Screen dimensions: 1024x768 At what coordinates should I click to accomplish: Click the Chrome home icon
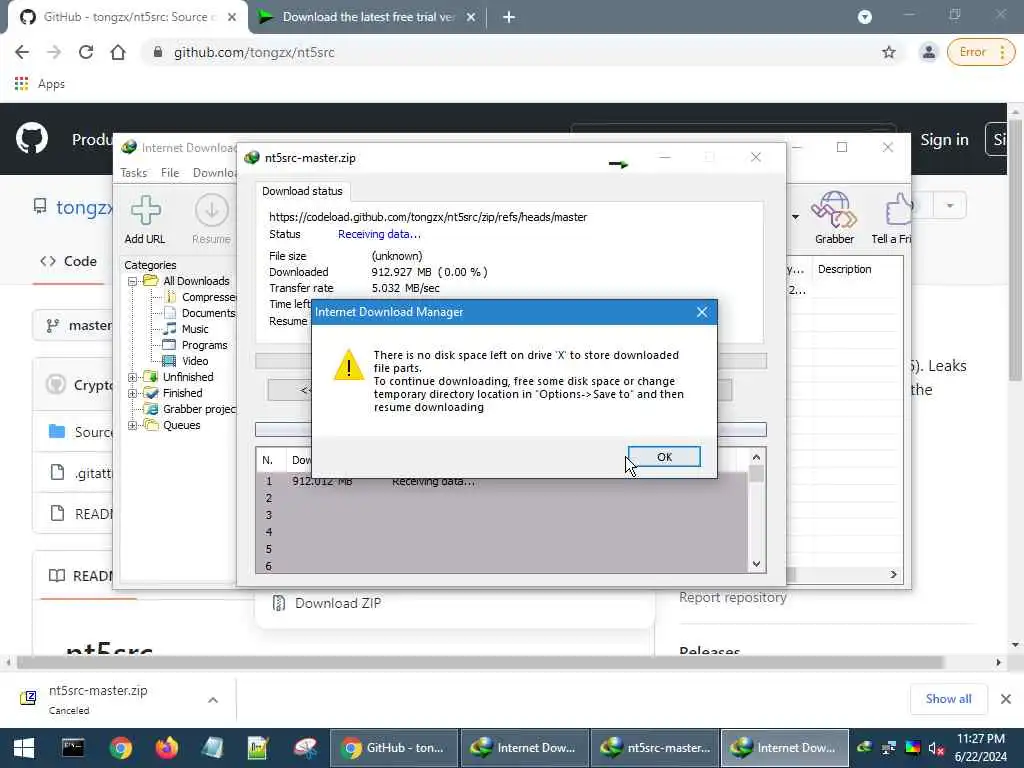tap(118, 52)
